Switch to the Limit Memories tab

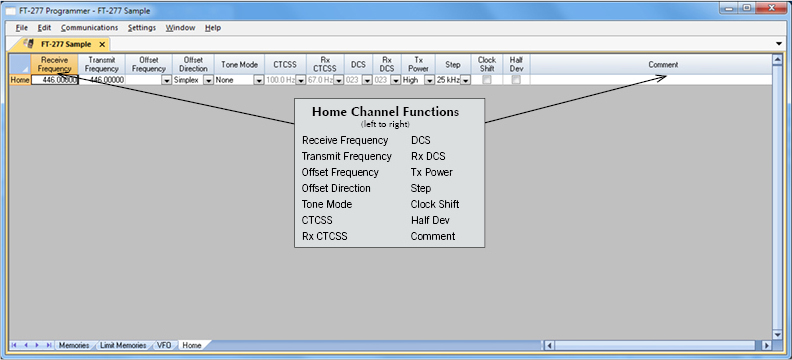tap(123, 345)
